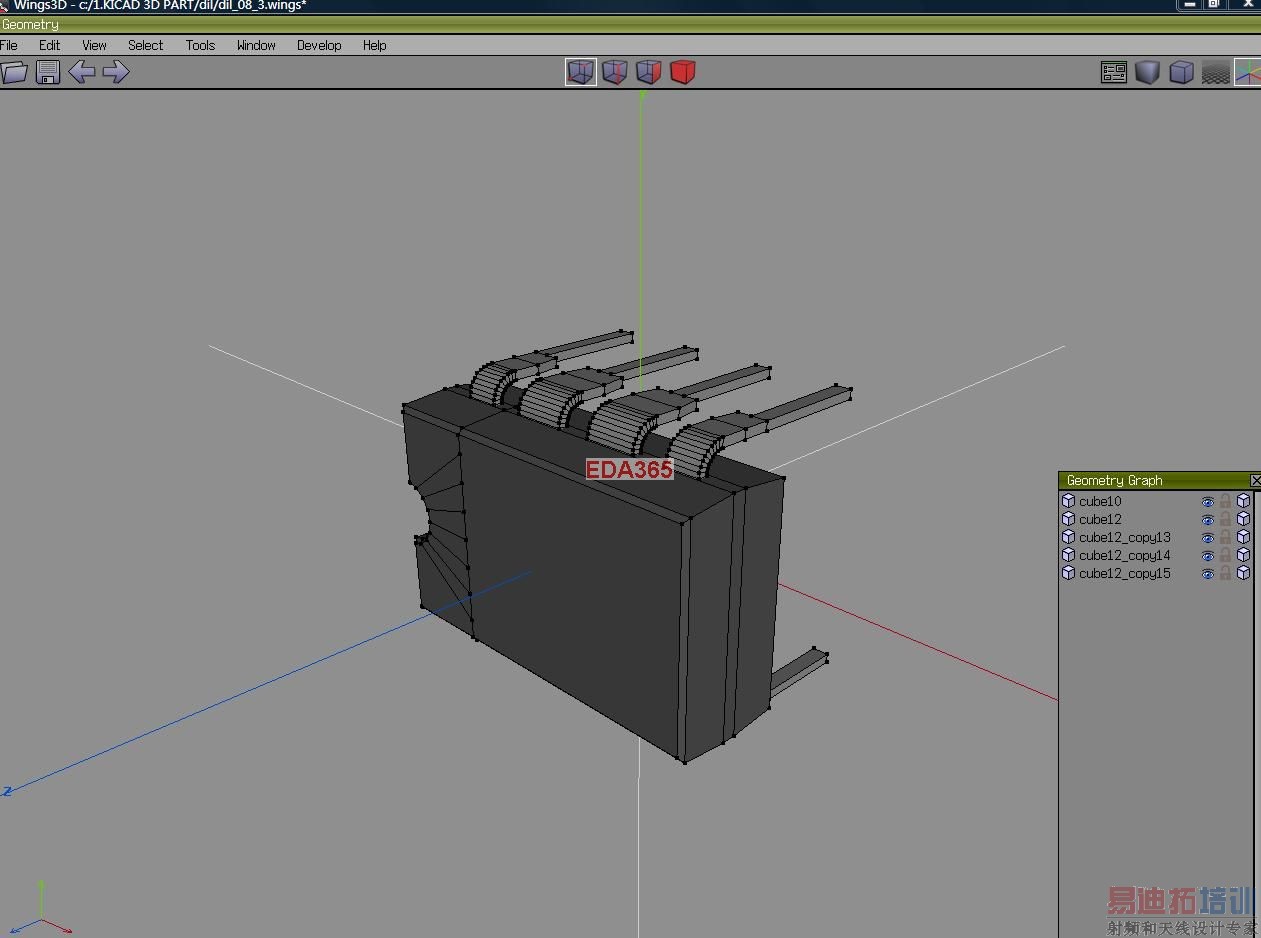Toggle visibility of cube12_copy13

[1207, 538]
